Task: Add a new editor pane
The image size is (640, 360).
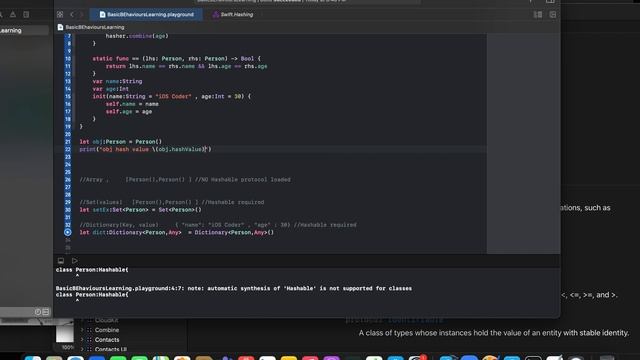Action: click(553, 14)
